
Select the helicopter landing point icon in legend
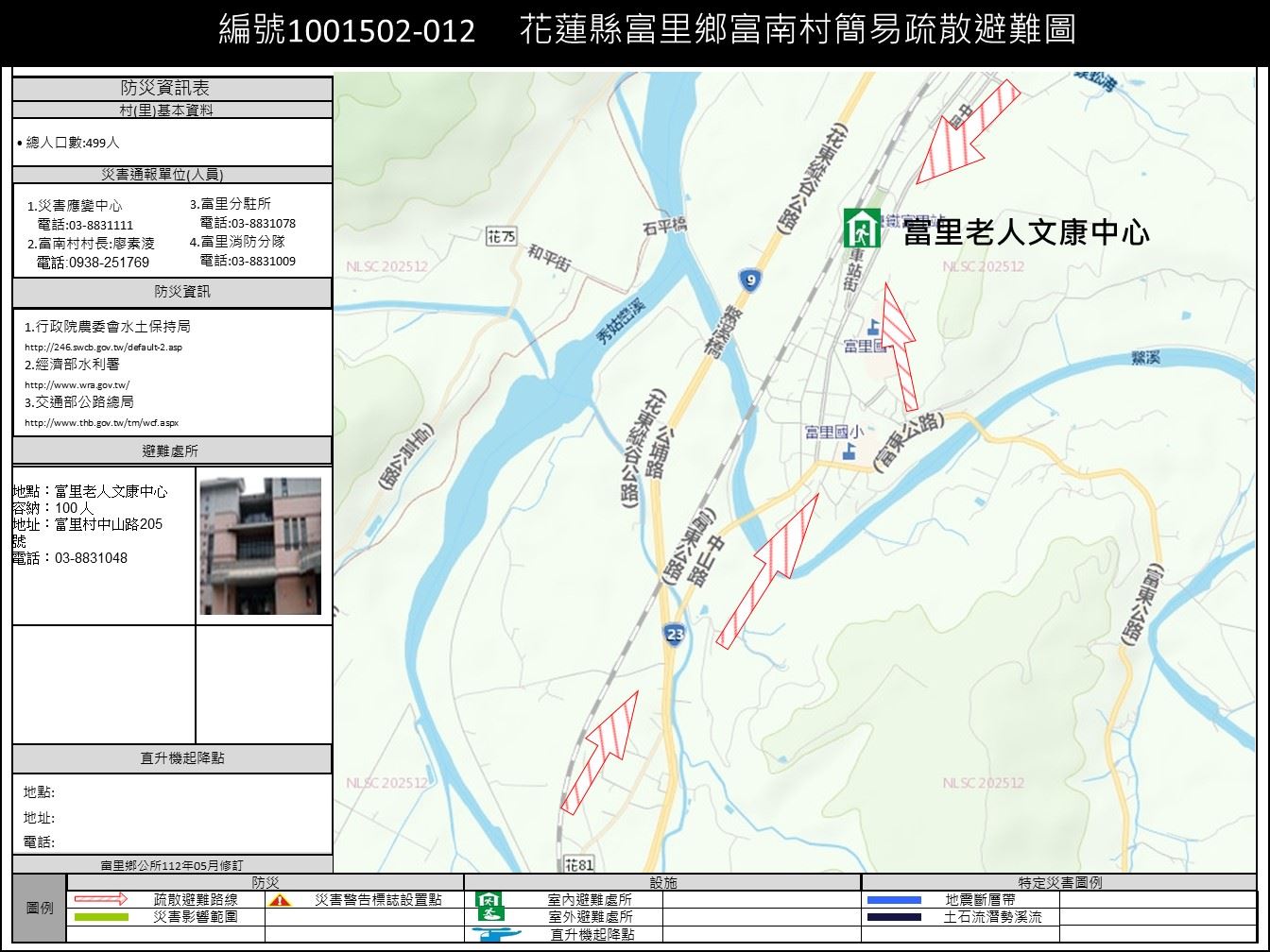click(495, 933)
